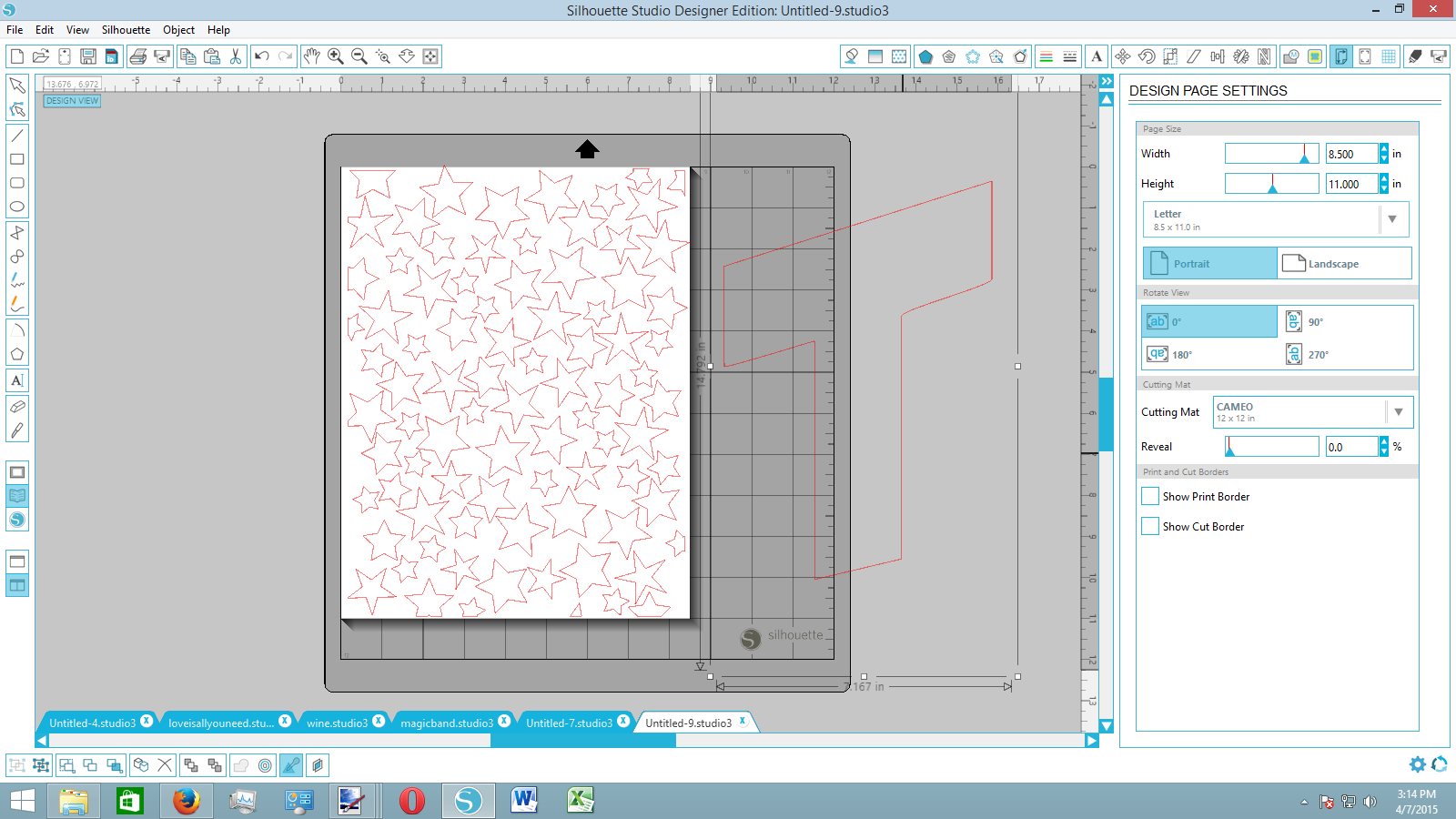
Task: Open the Edit menu
Action: click(45, 30)
